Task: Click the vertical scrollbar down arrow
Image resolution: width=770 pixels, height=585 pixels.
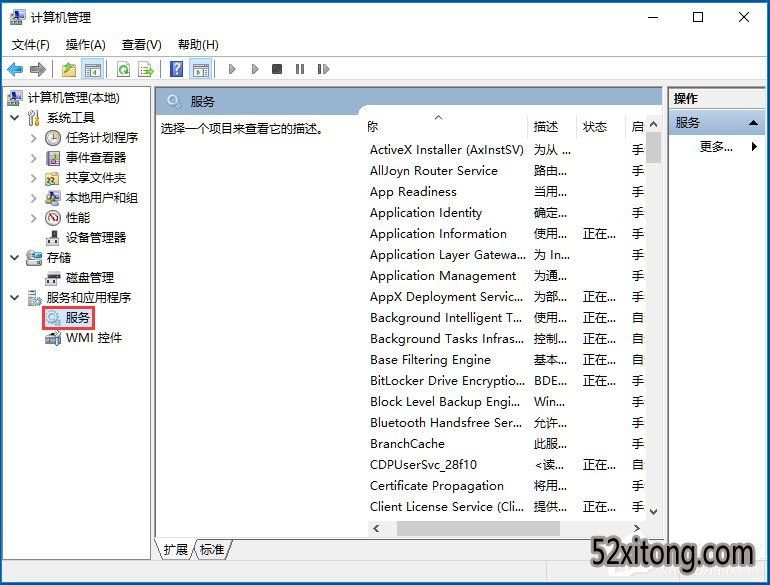Action: pyautogui.click(x=653, y=511)
